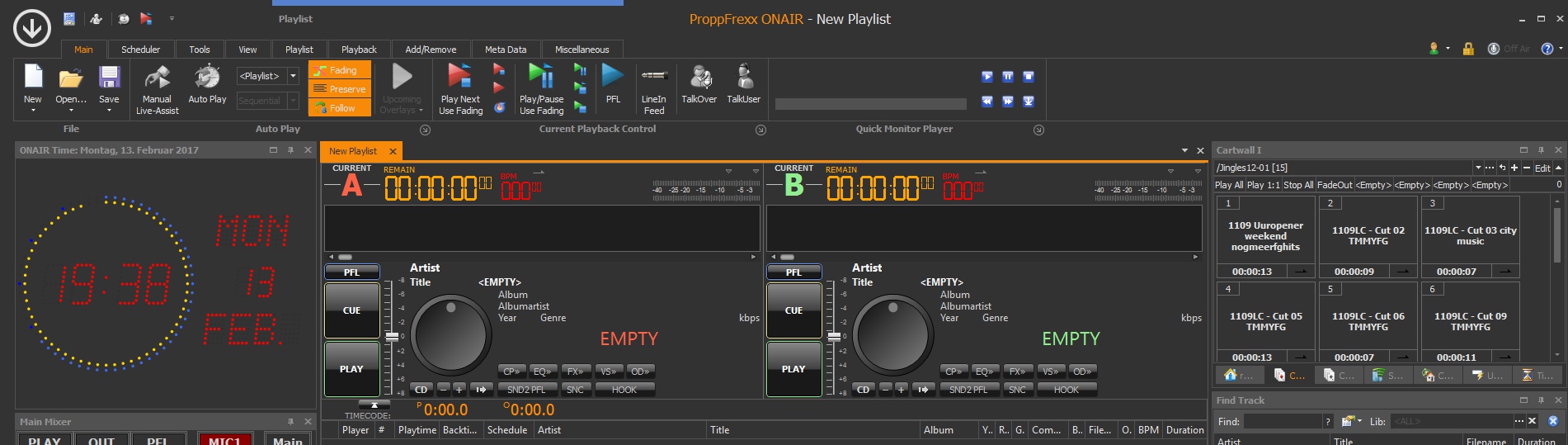This screenshot has height=445, width=1568.
Task: Click the LineIn Feed icon
Action: pyautogui.click(x=653, y=76)
